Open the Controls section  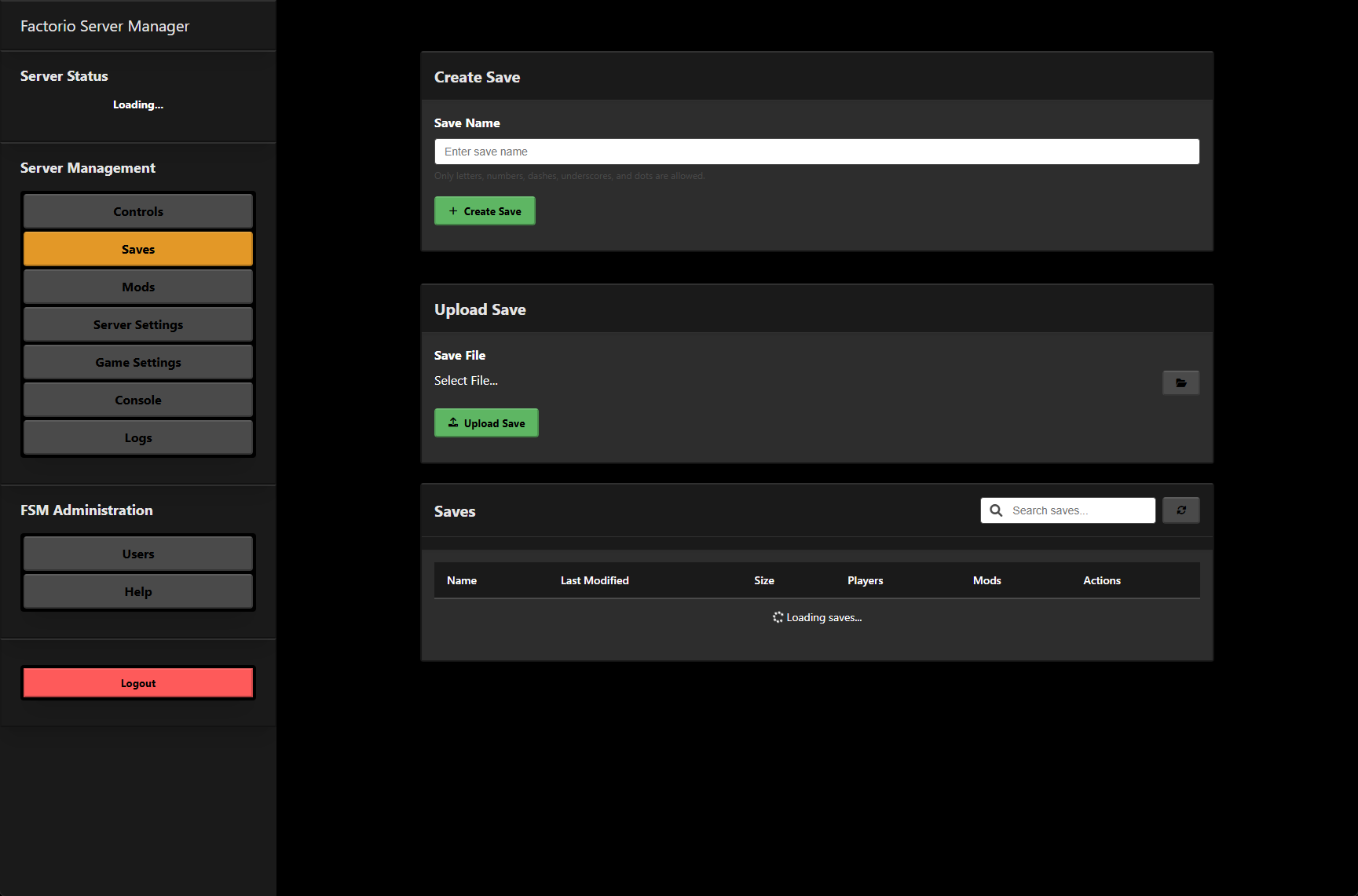coord(138,211)
